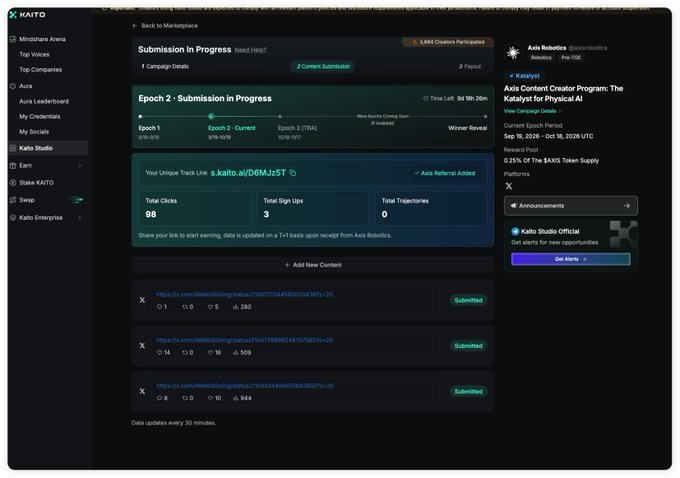Open My Credentials

coord(39,116)
